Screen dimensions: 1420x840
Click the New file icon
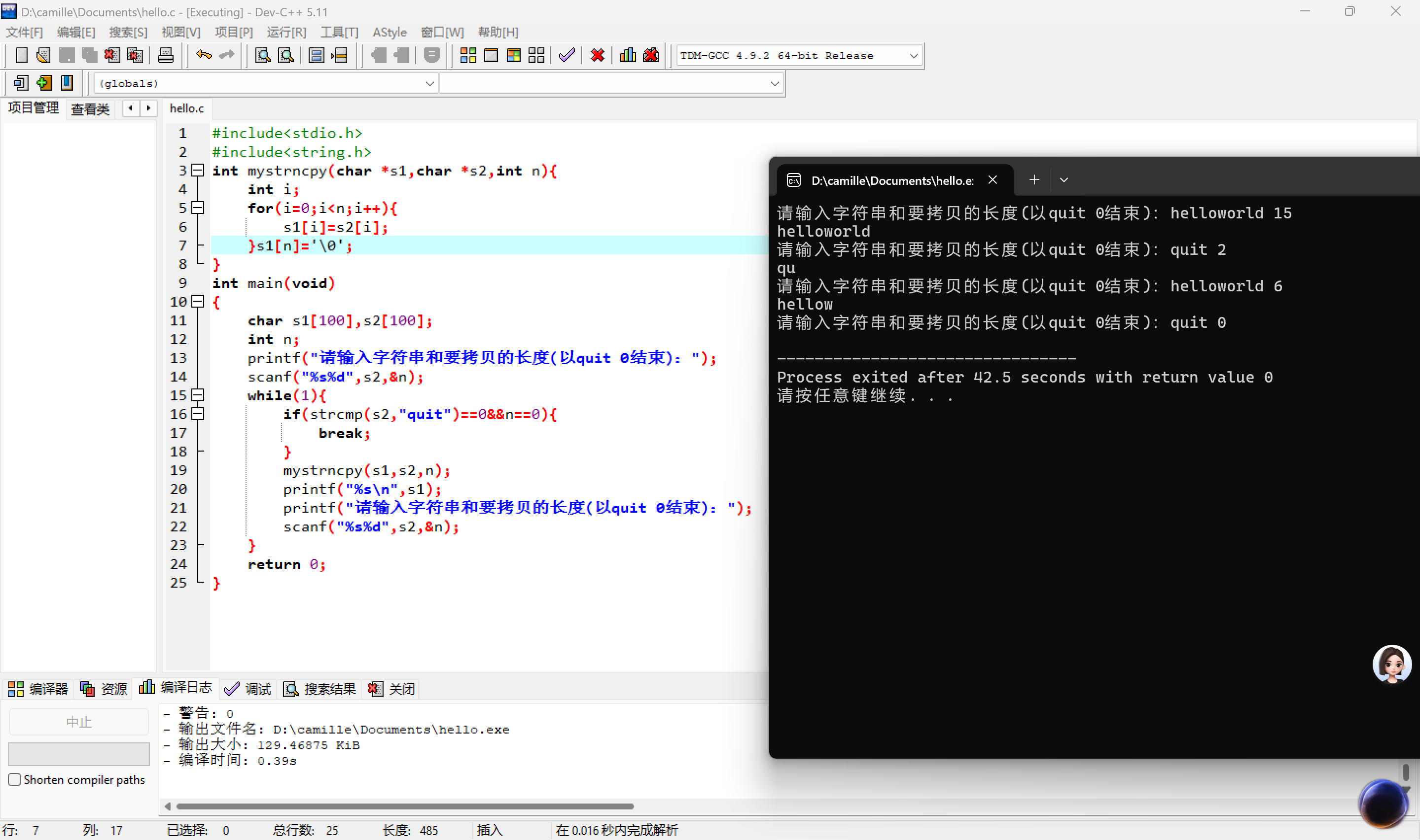click(x=21, y=56)
